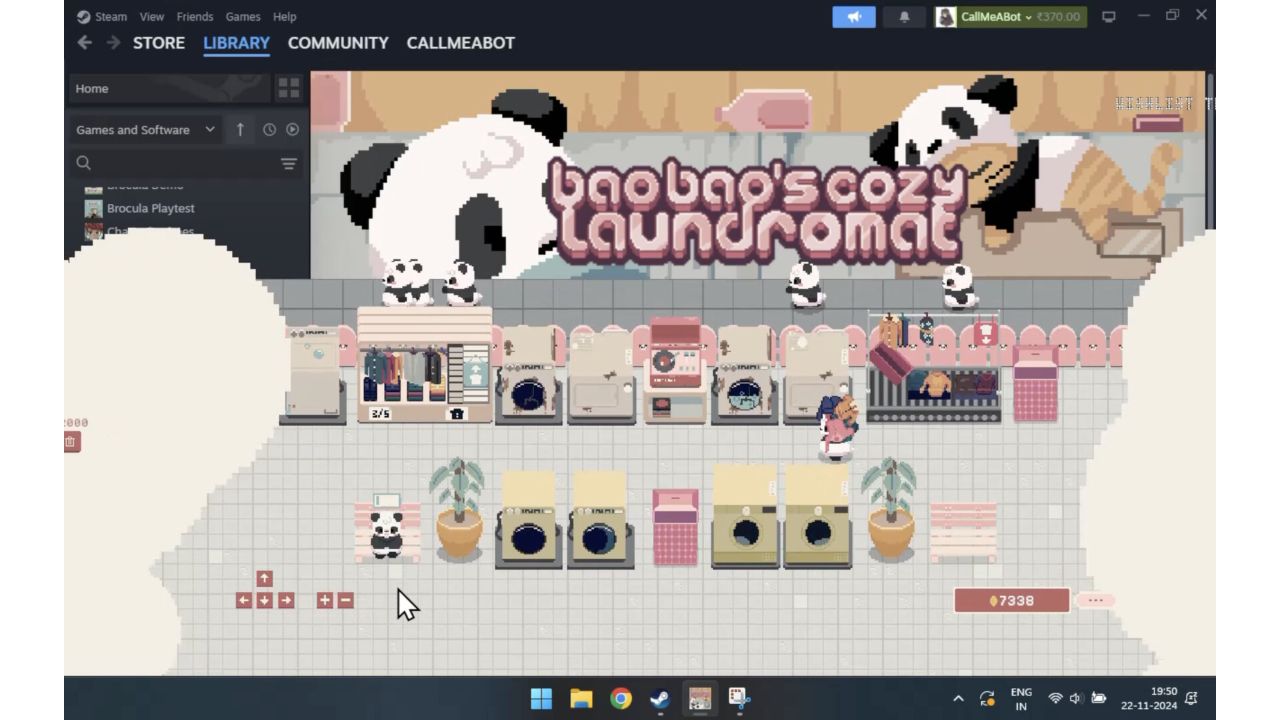This screenshot has height=720, width=1280.
Task: Click the red shirt download sign on conveyor rack
Action: 985,333
